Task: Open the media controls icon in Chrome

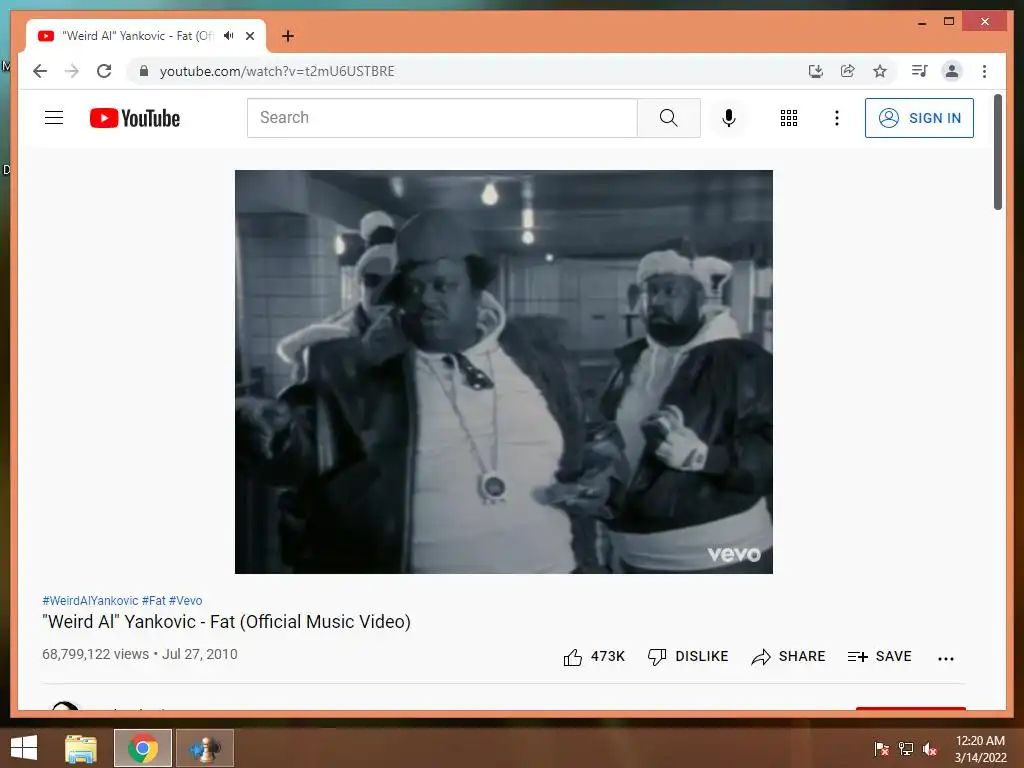Action: [x=920, y=71]
